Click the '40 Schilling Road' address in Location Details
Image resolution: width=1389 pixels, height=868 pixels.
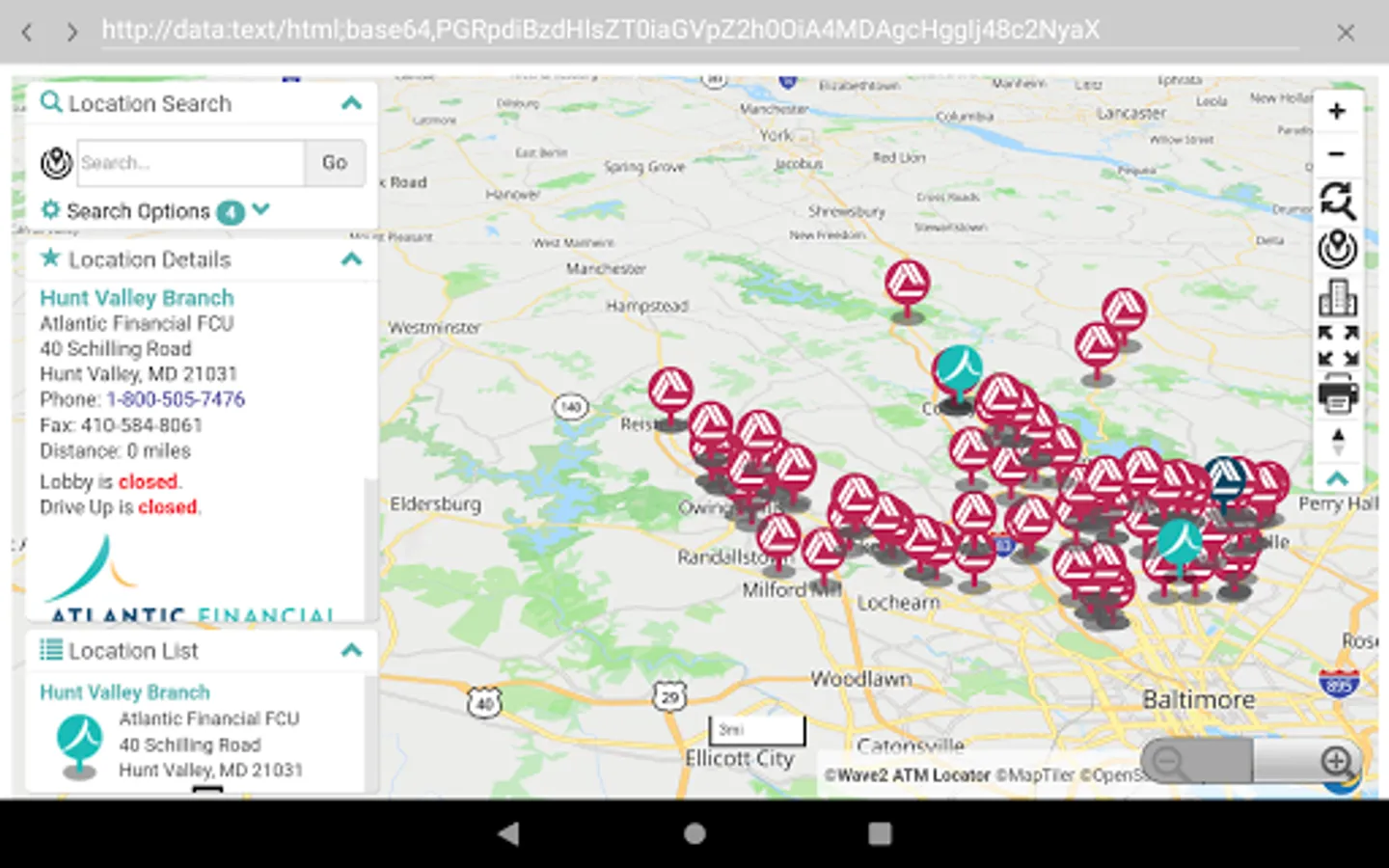(x=116, y=348)
